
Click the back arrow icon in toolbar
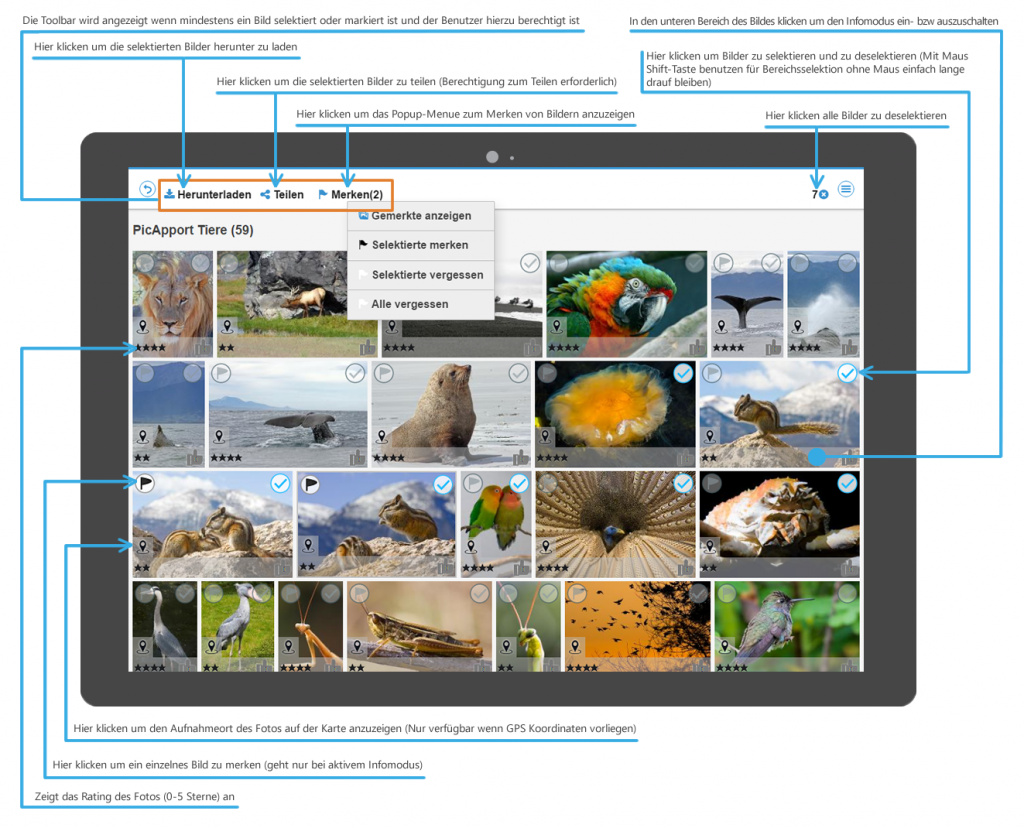click(x=147, y=190)
